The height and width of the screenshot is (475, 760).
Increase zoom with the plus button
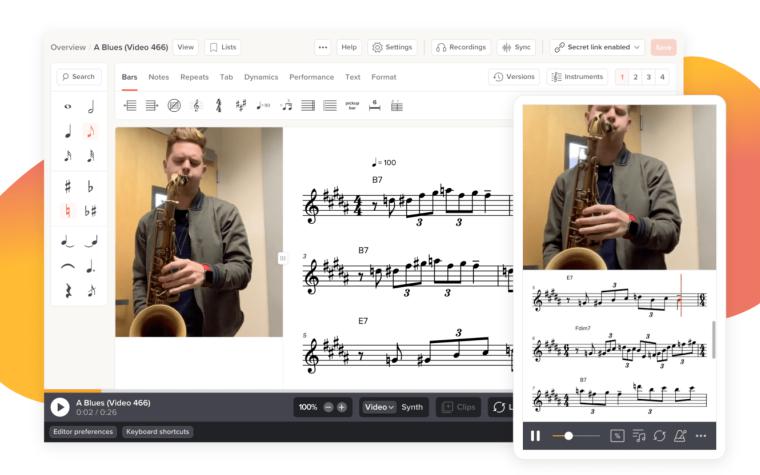[342, 407]
